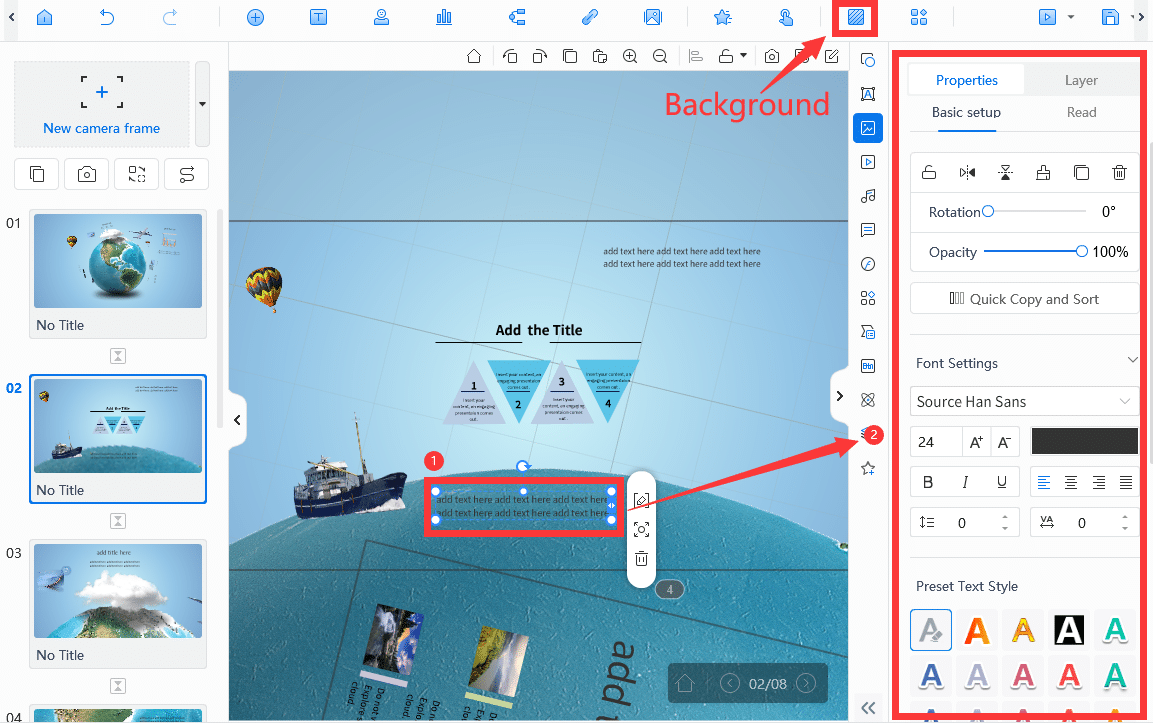This screenshot has height=723, width=1153.
Task: Click the New camera frame button
Action: click(x=101, y=105)
